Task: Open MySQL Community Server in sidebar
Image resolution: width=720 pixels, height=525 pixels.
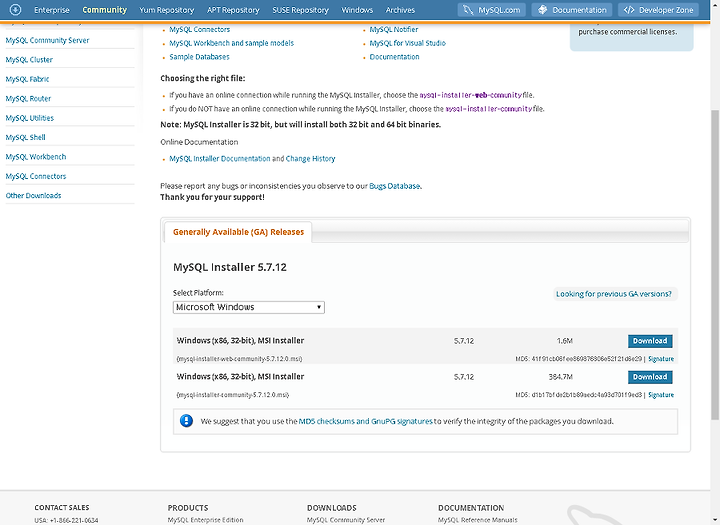Action: tap(47, 40)
